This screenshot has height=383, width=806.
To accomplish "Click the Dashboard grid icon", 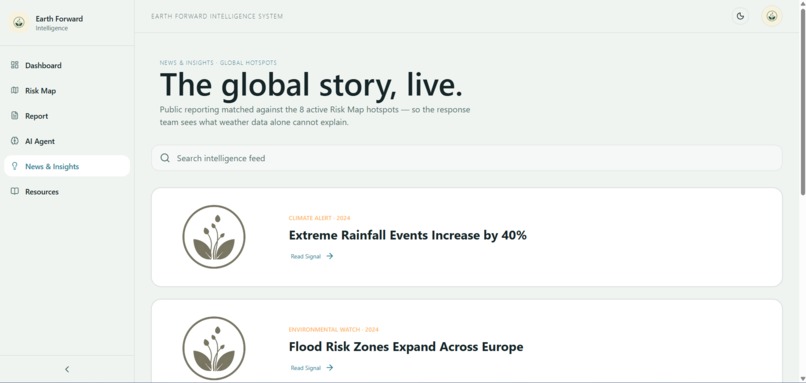I will point(14,65).
